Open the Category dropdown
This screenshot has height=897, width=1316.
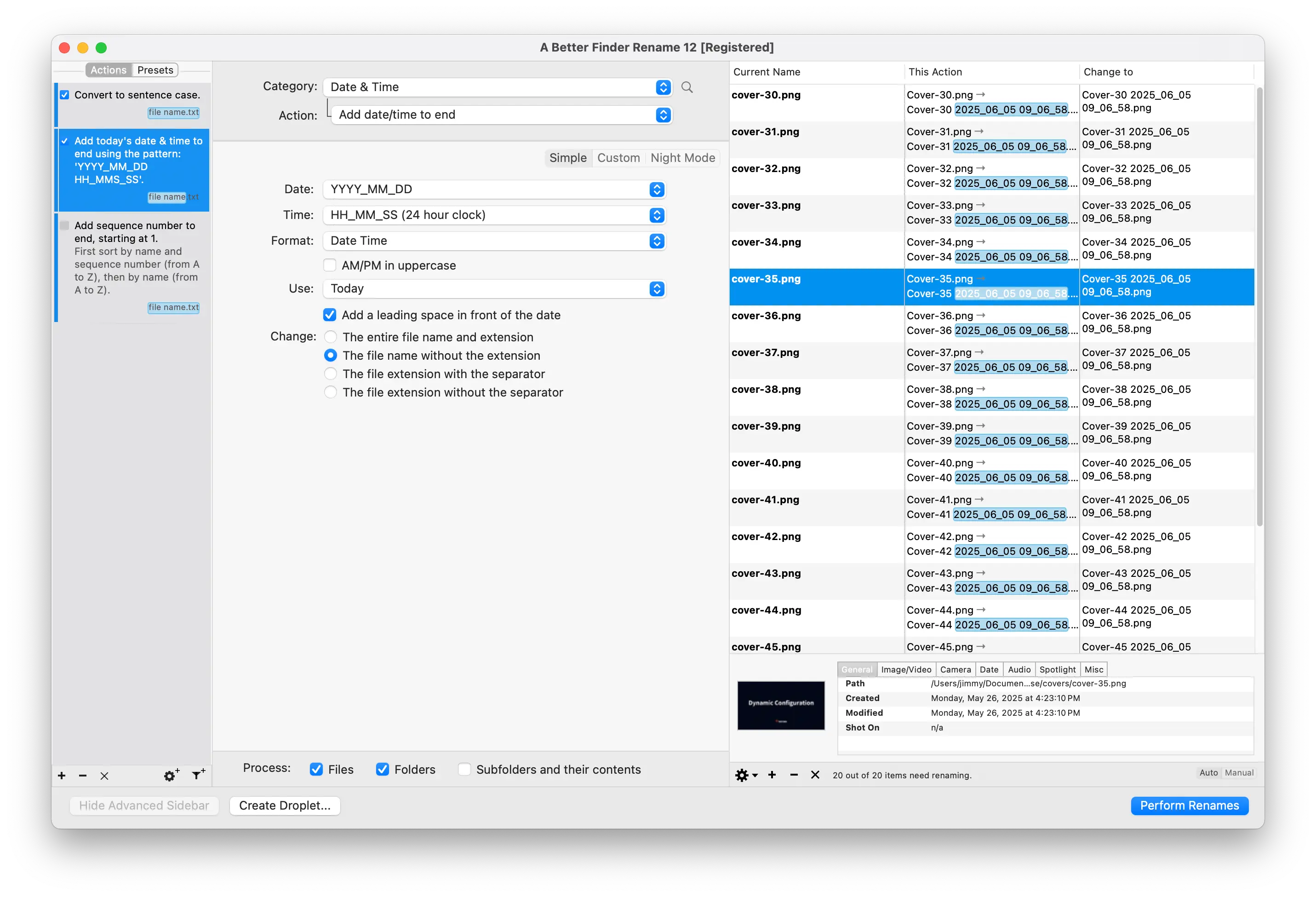[497, 87]
